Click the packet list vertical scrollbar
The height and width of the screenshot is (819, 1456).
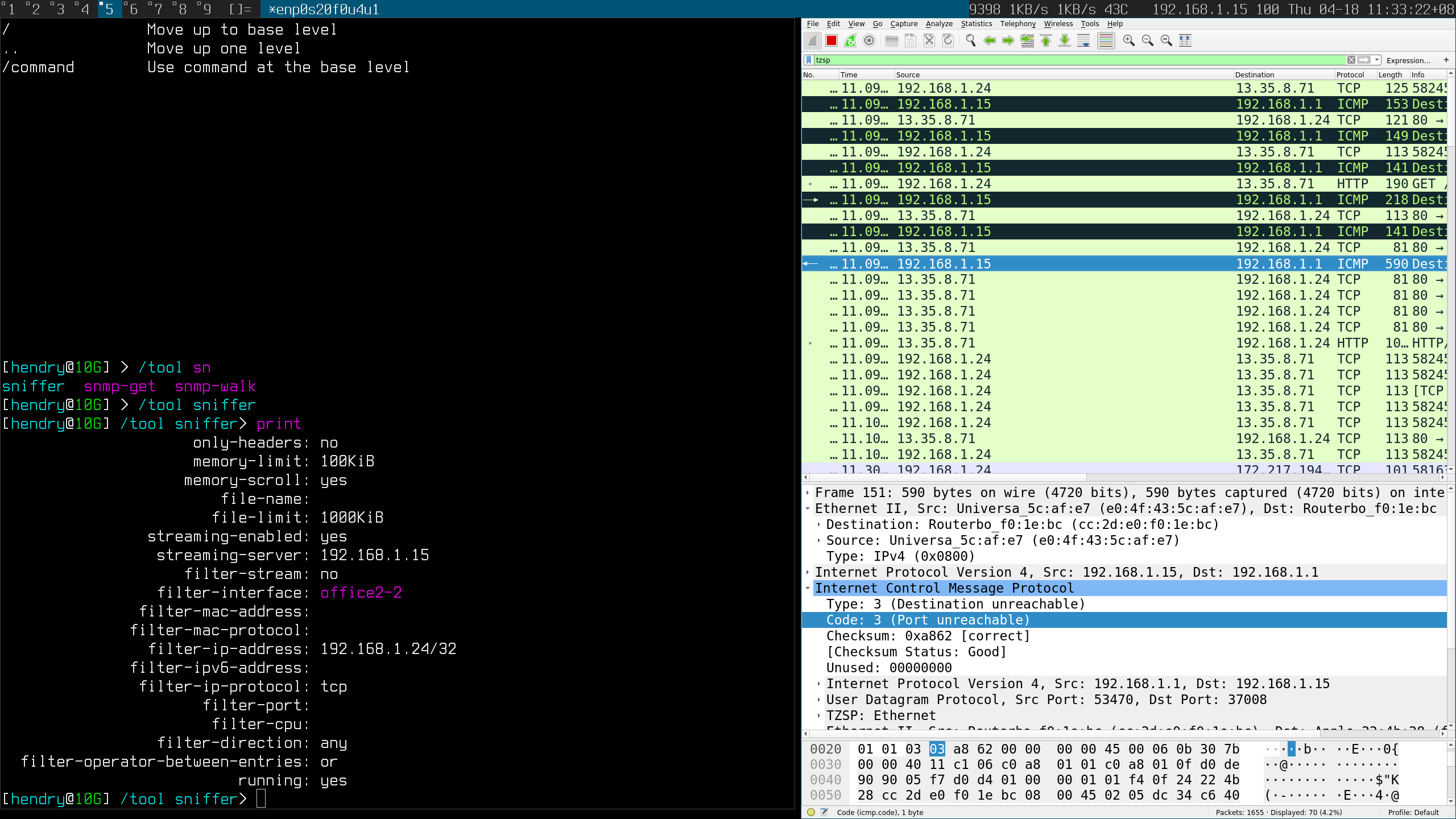(1451, 272)
